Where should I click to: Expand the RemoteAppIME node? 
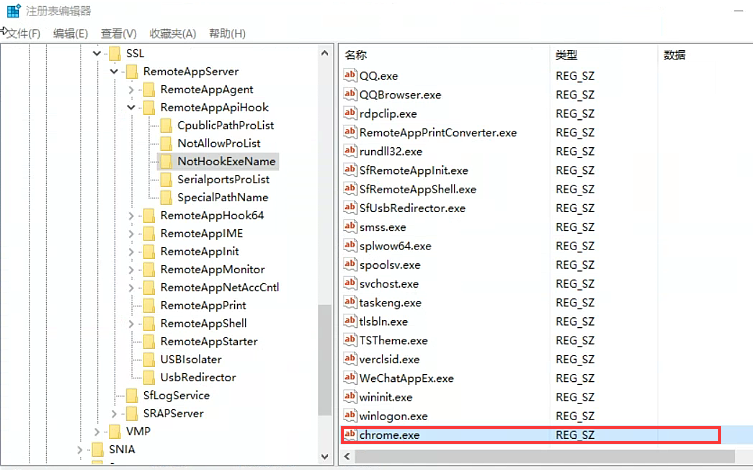coord(131,234)
